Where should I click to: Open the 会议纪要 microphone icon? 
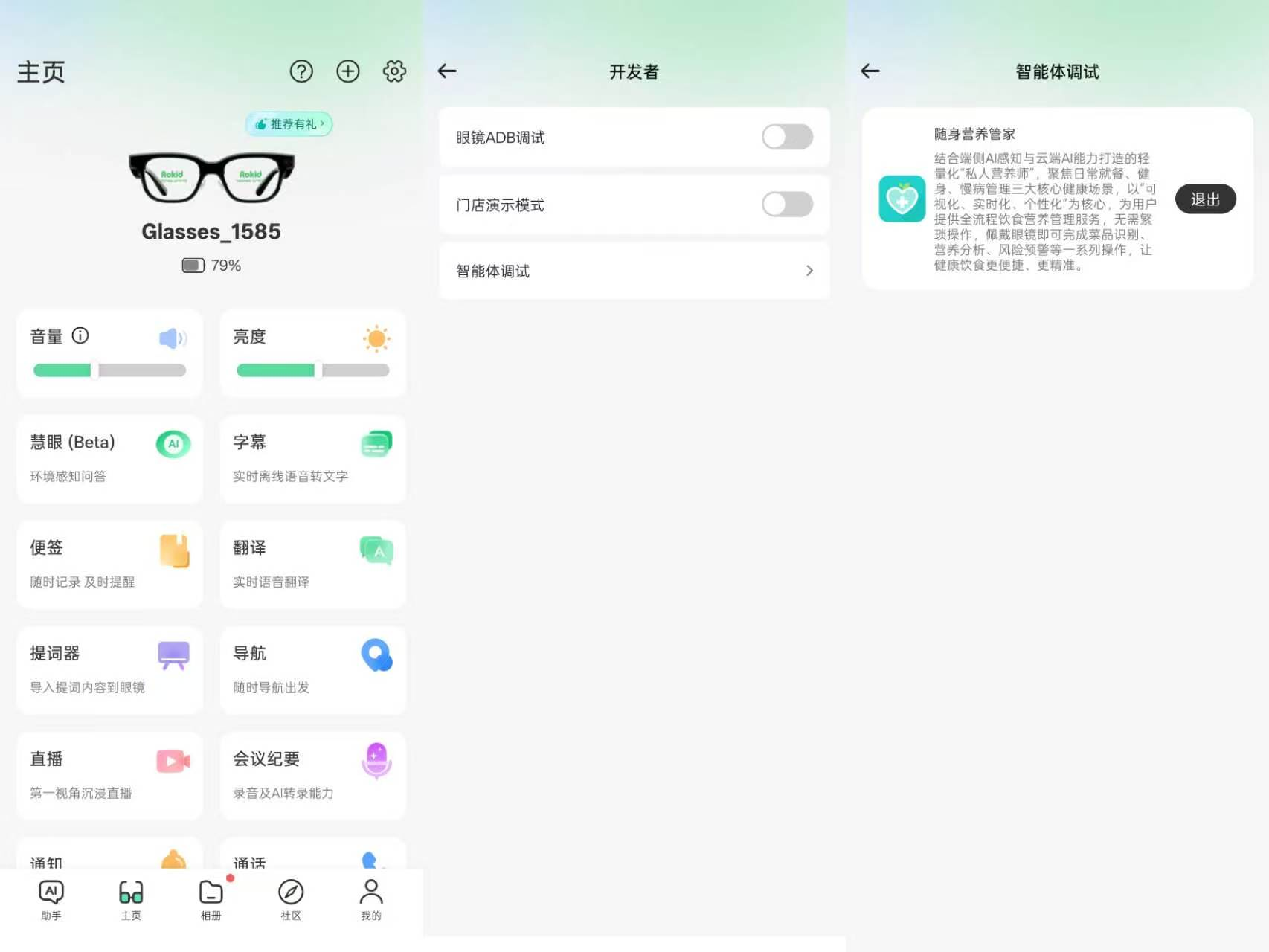pyautogui.click(x=376, y=760)
